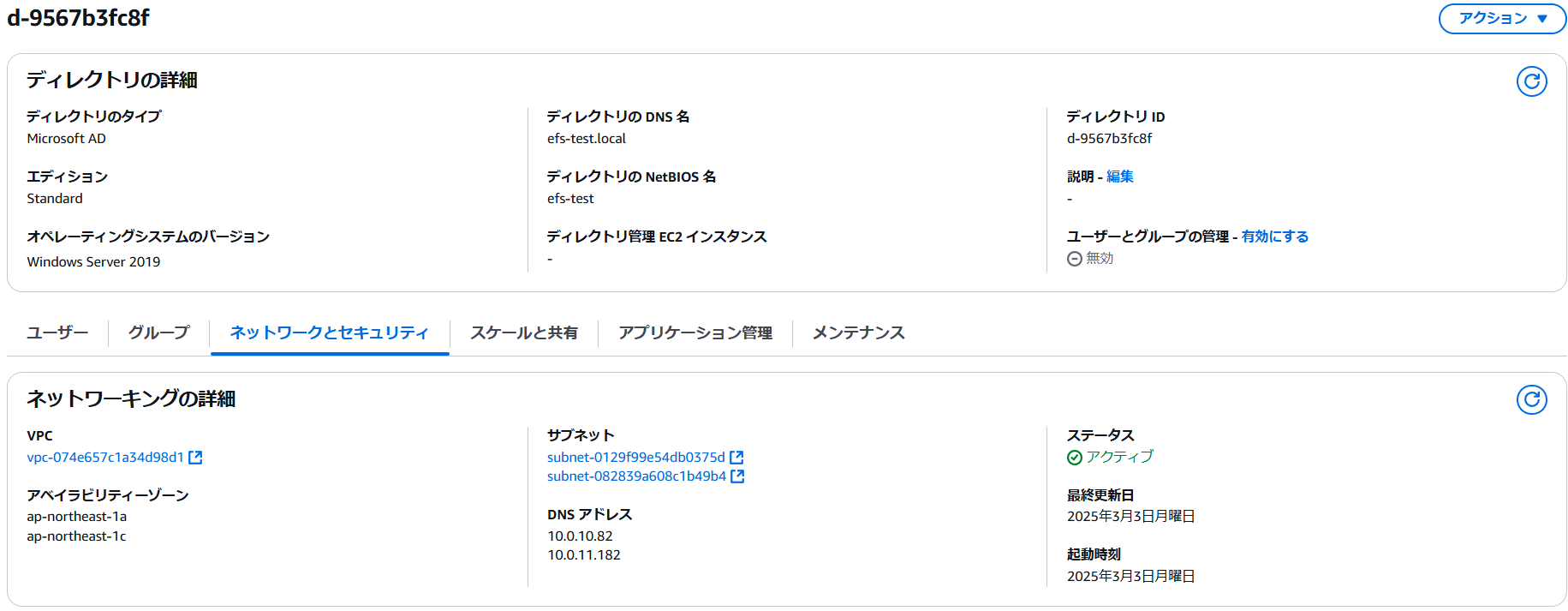The width and height of the screenshot is (1568, 611).
Task: Open the アクション dropdown menu
Action: (x=1502, y=18)
